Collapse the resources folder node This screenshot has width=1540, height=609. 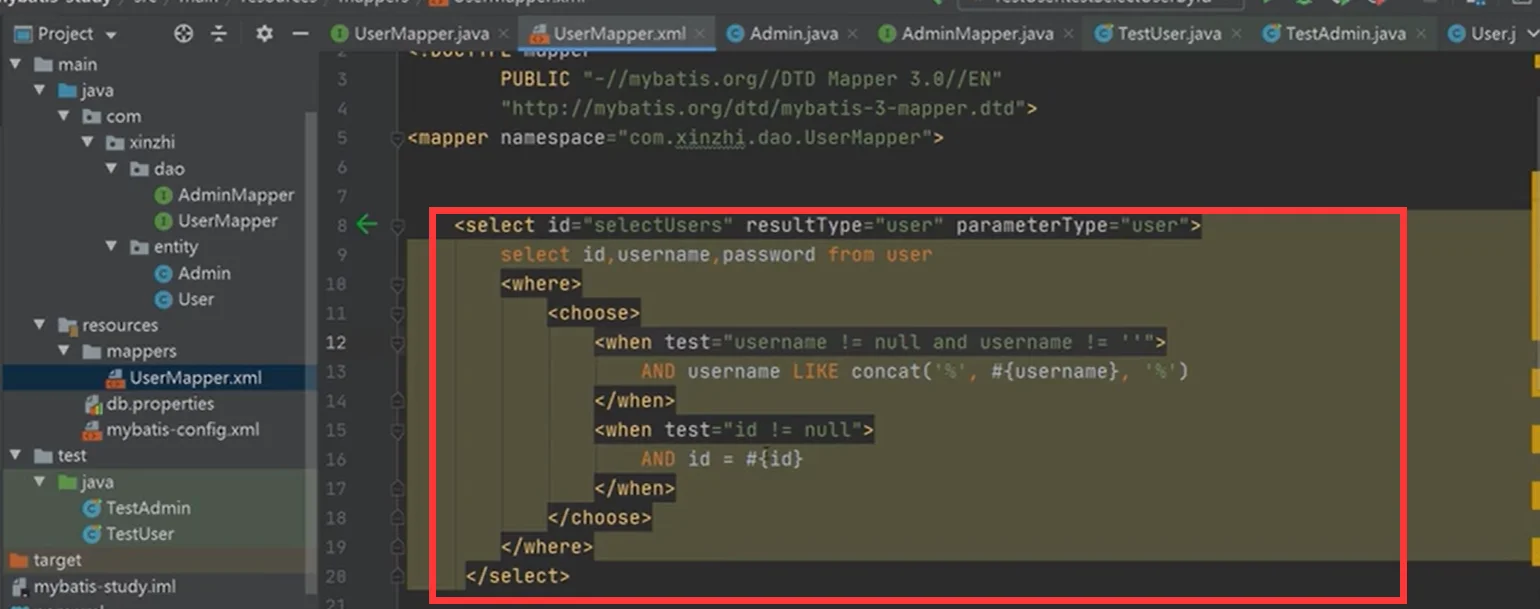tap(40, 325)
